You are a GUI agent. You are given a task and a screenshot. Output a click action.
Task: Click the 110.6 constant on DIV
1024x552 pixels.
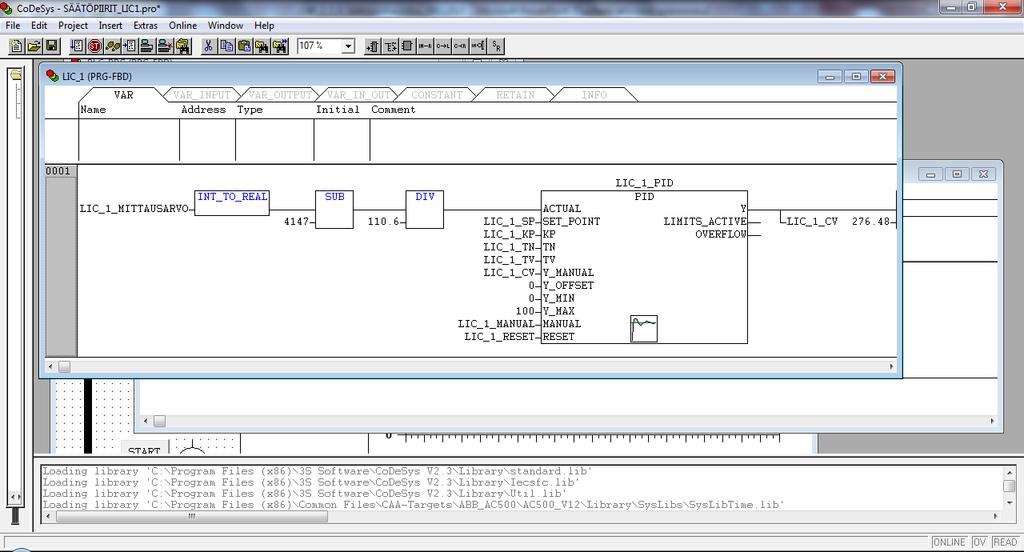(383, 221)
